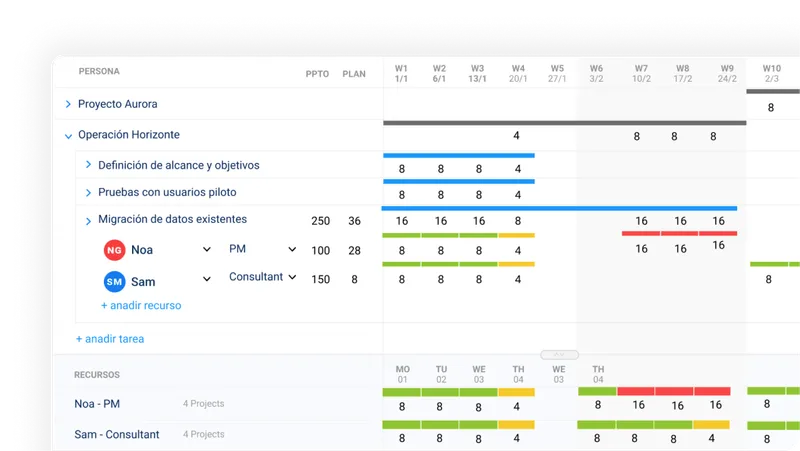The height and width of the screenshot is (451, 800).
Task: Click Sam's SM avatar icon
Action: click(x=114, y=282)
